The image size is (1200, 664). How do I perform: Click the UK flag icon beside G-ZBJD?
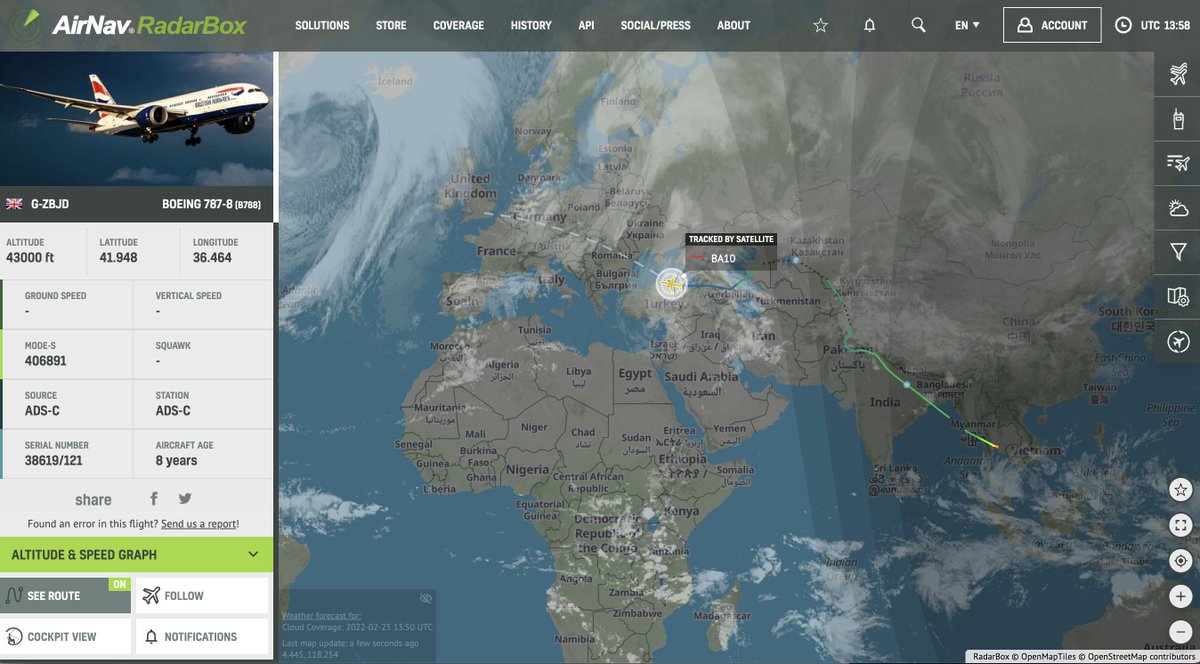pos(14,204)
